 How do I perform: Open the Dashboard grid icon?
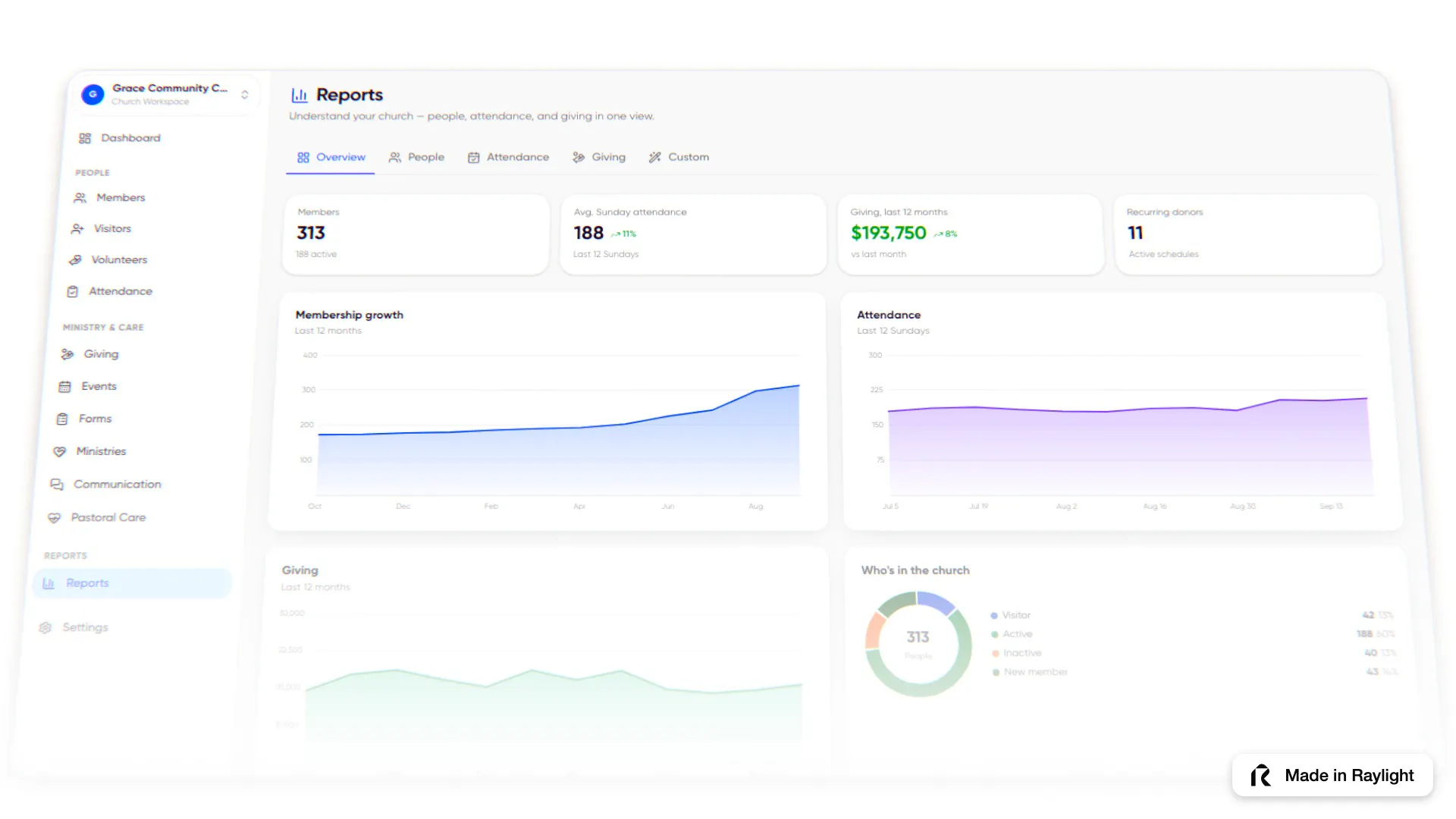tap(85, 138)
